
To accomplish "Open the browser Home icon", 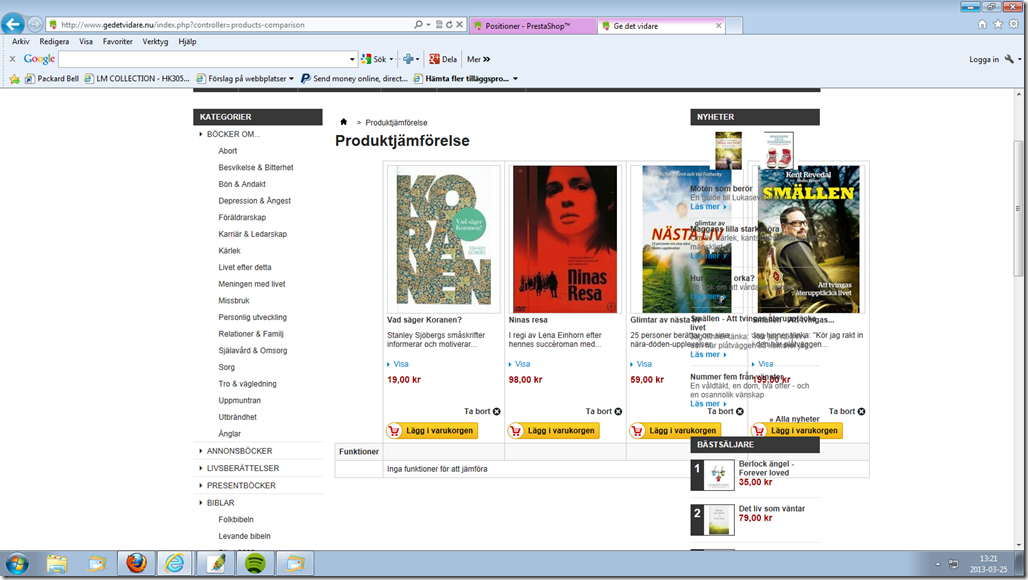I will click(x=981, y=24).
